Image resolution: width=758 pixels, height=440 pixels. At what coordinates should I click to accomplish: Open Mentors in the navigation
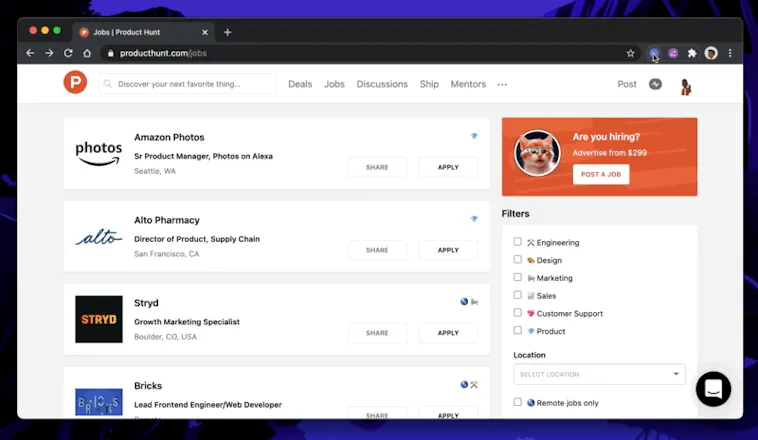[x=468, y=84]
